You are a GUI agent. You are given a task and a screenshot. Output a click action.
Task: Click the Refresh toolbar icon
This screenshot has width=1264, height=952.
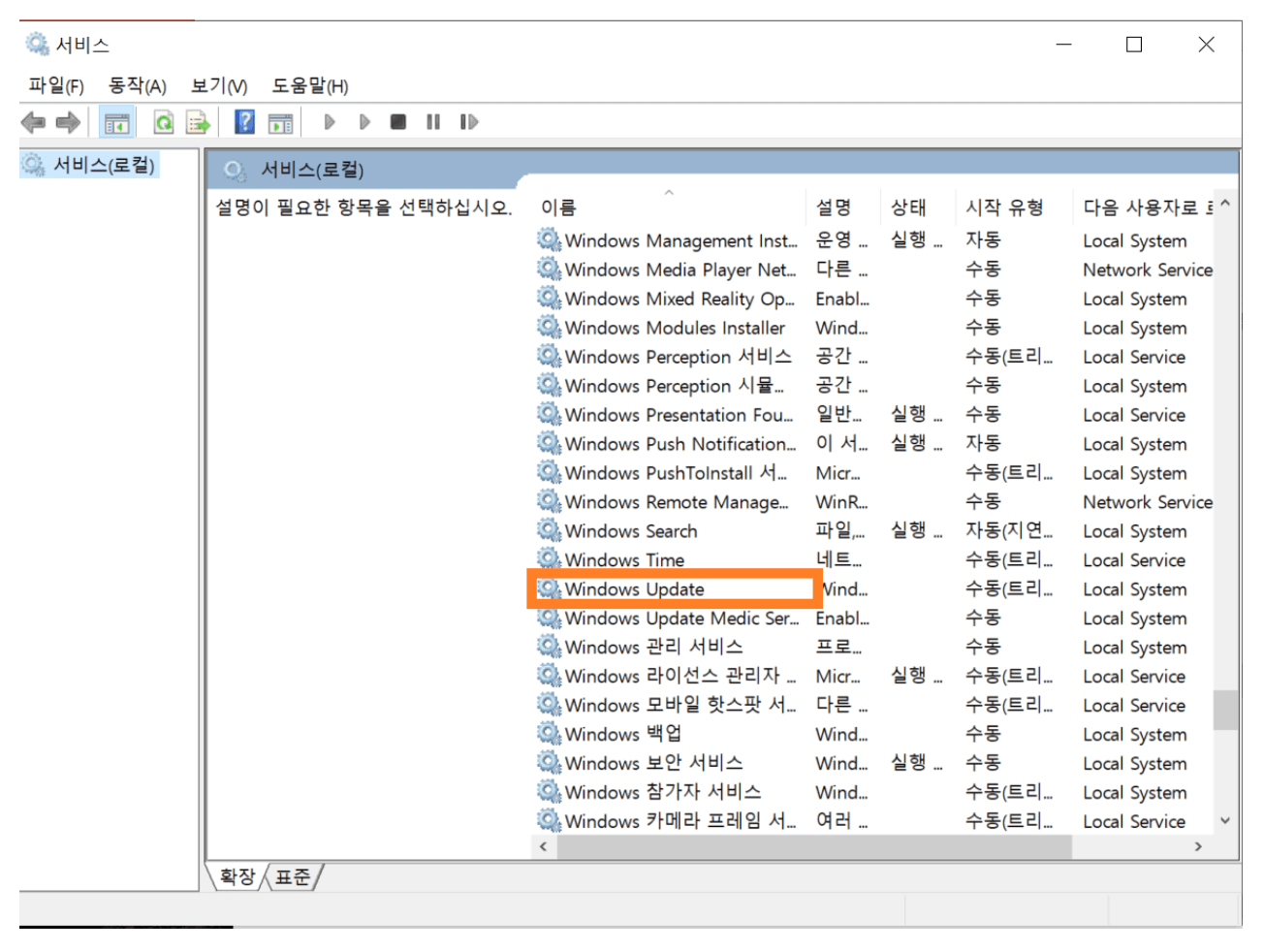pos(164,122)
